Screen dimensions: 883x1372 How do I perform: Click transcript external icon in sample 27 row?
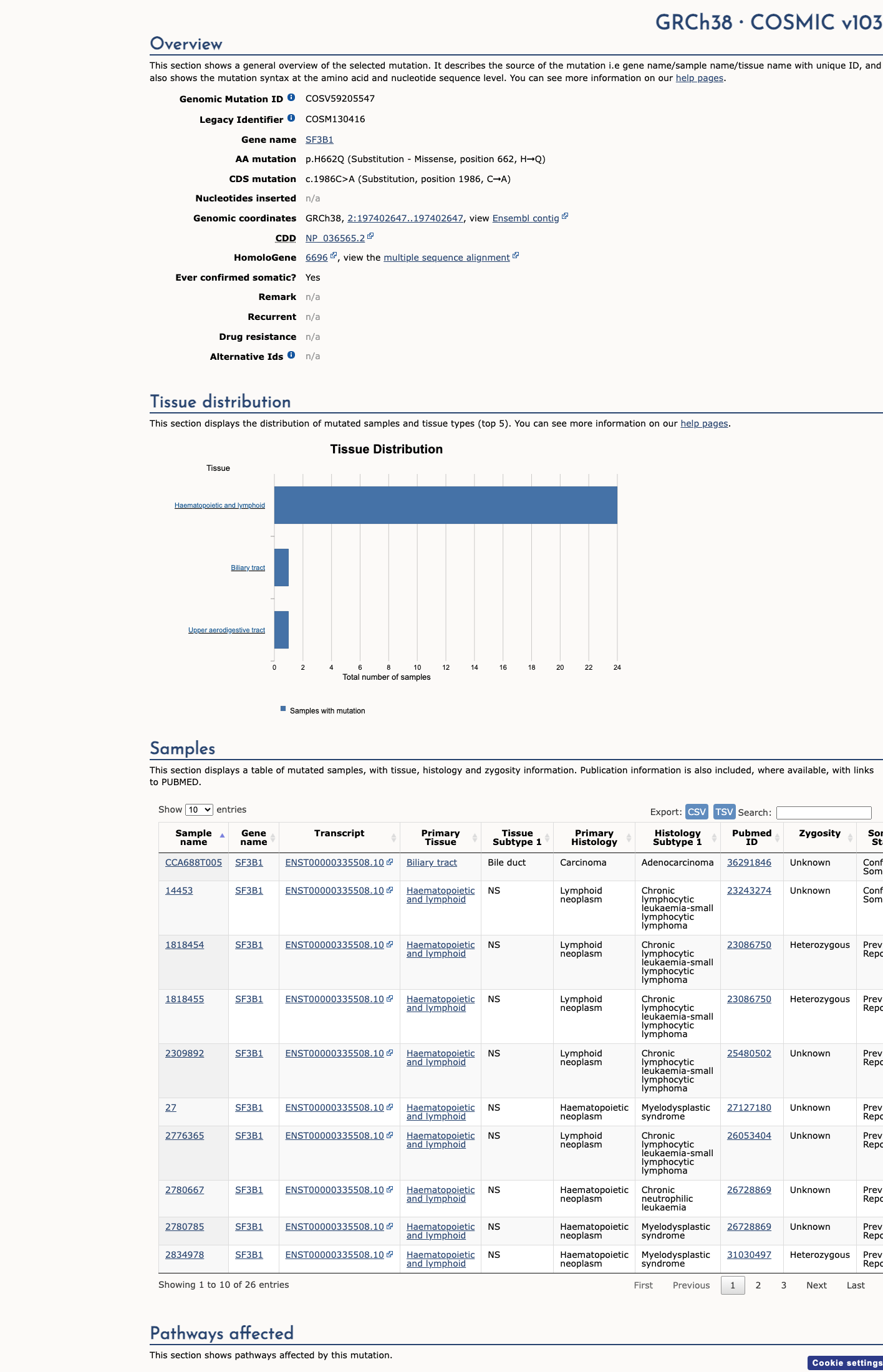[390, 1107]
